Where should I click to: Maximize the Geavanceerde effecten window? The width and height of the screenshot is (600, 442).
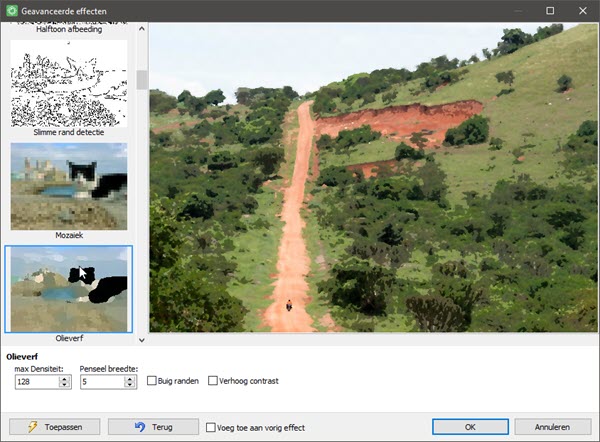pyautogui.click(x=550, y=11)
